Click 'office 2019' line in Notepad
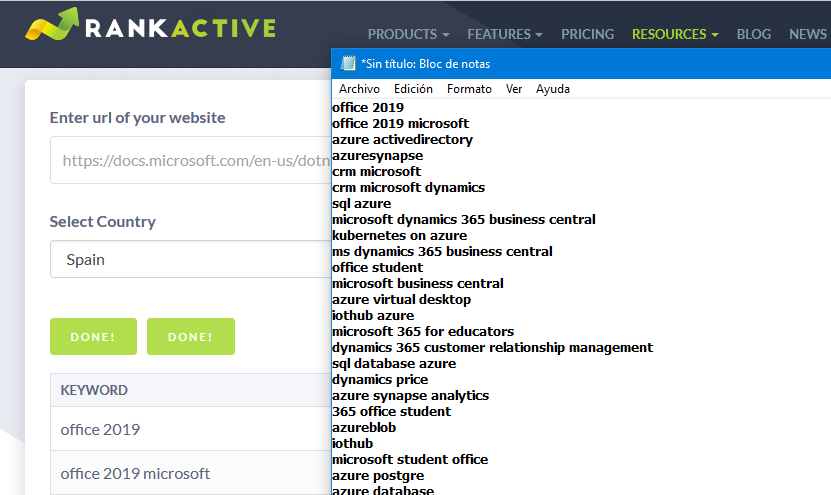831x495 pixels. point(368,108)
